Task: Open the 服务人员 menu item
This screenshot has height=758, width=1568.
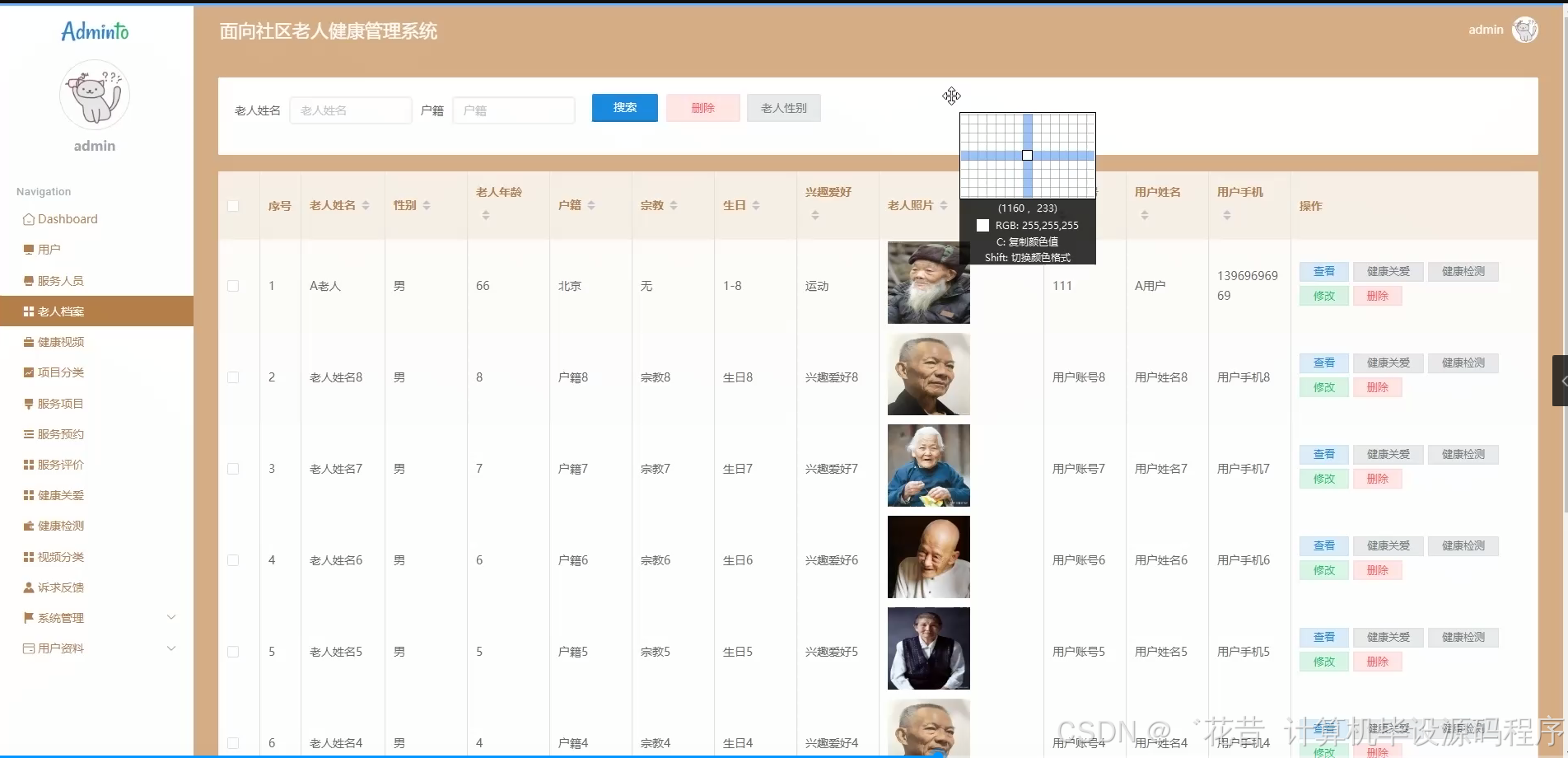Action: coord(96,281)
